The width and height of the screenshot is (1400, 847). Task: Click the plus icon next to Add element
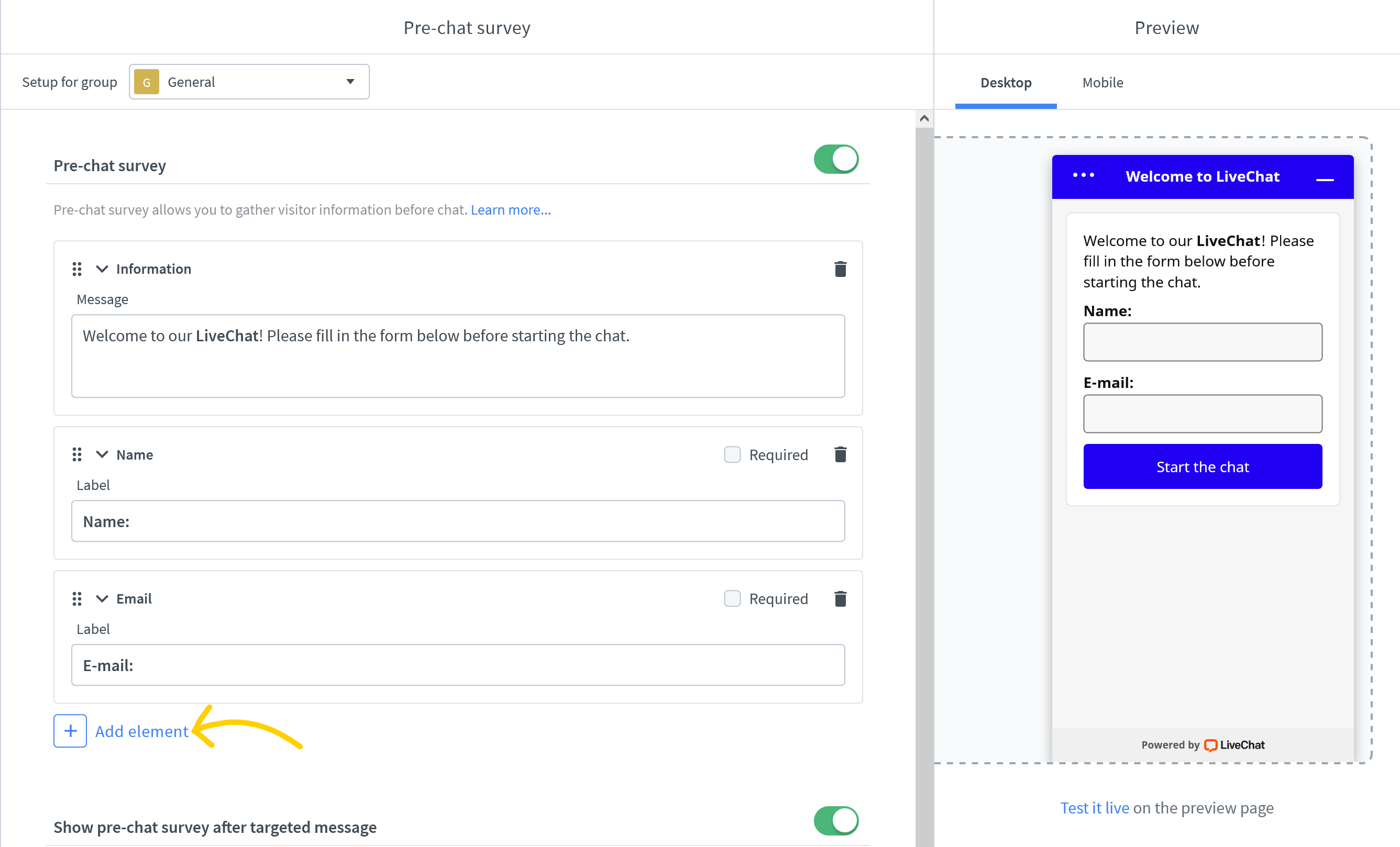tap(69, 731)
